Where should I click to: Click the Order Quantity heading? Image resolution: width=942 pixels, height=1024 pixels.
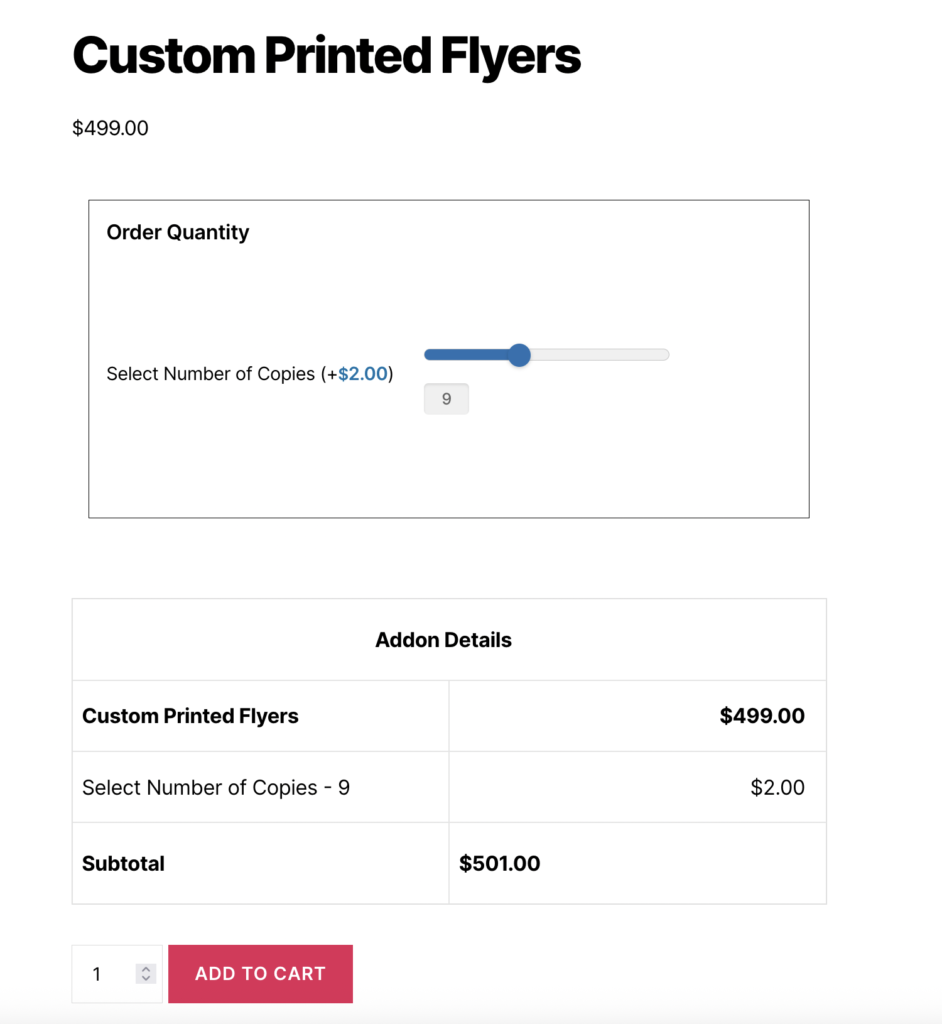pos(178,232)
